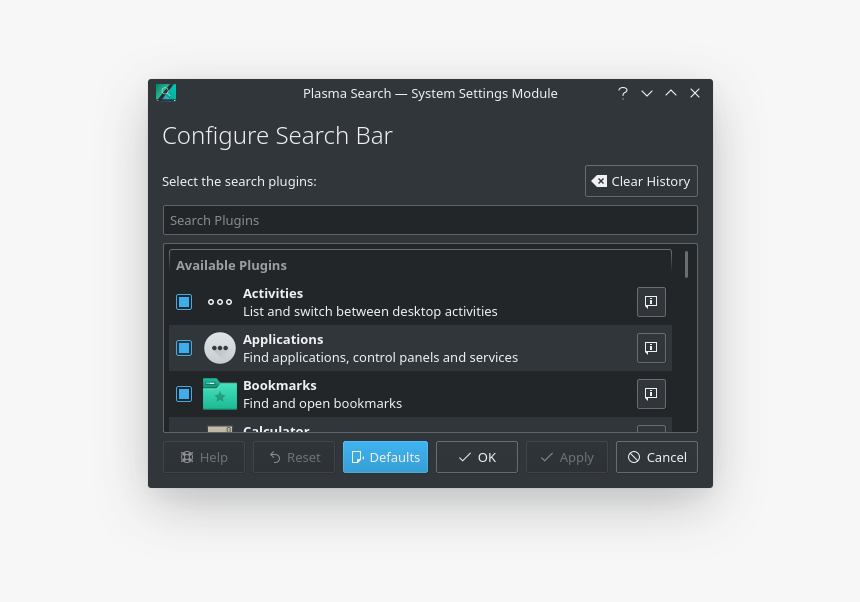Click the Reset button
This screenshot has height=602, width=860.
point(293,457)
